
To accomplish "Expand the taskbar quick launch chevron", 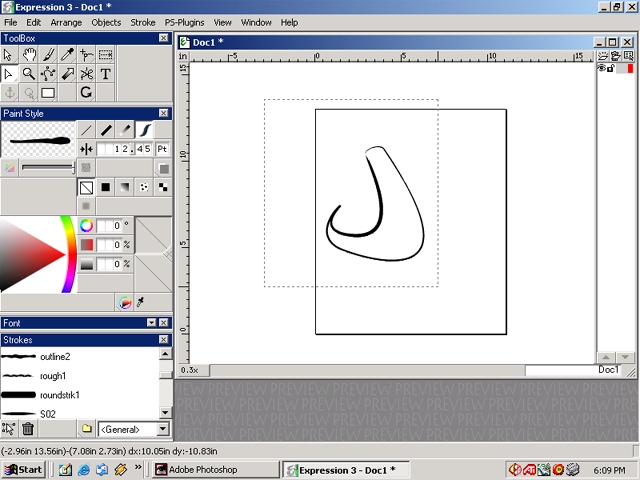I will [x=138, y=467].
